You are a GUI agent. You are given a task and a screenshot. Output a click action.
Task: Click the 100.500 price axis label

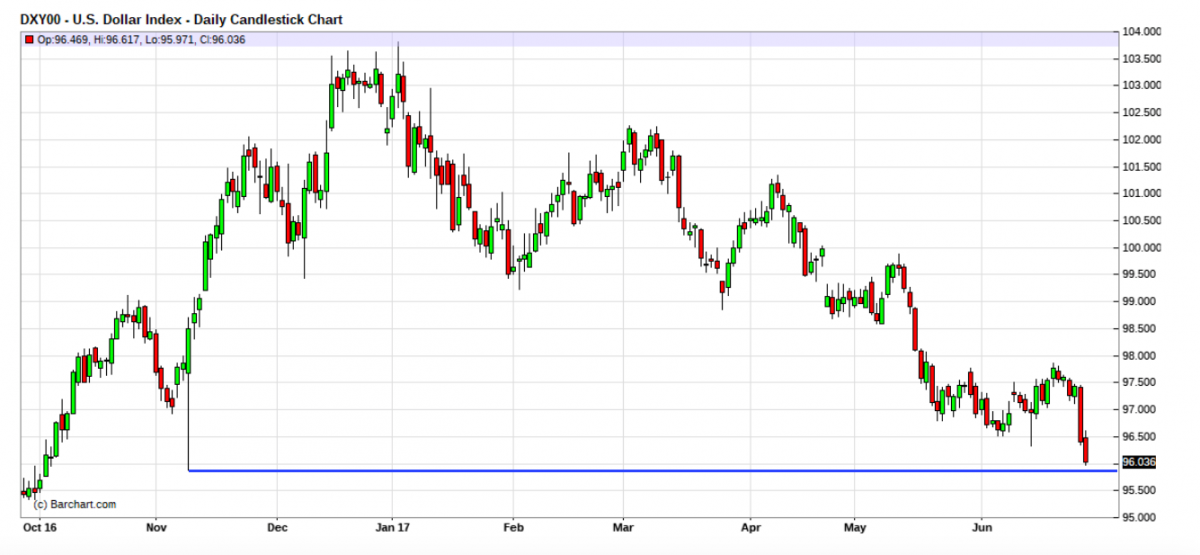pyautogui.click(x=1142, y=221)
